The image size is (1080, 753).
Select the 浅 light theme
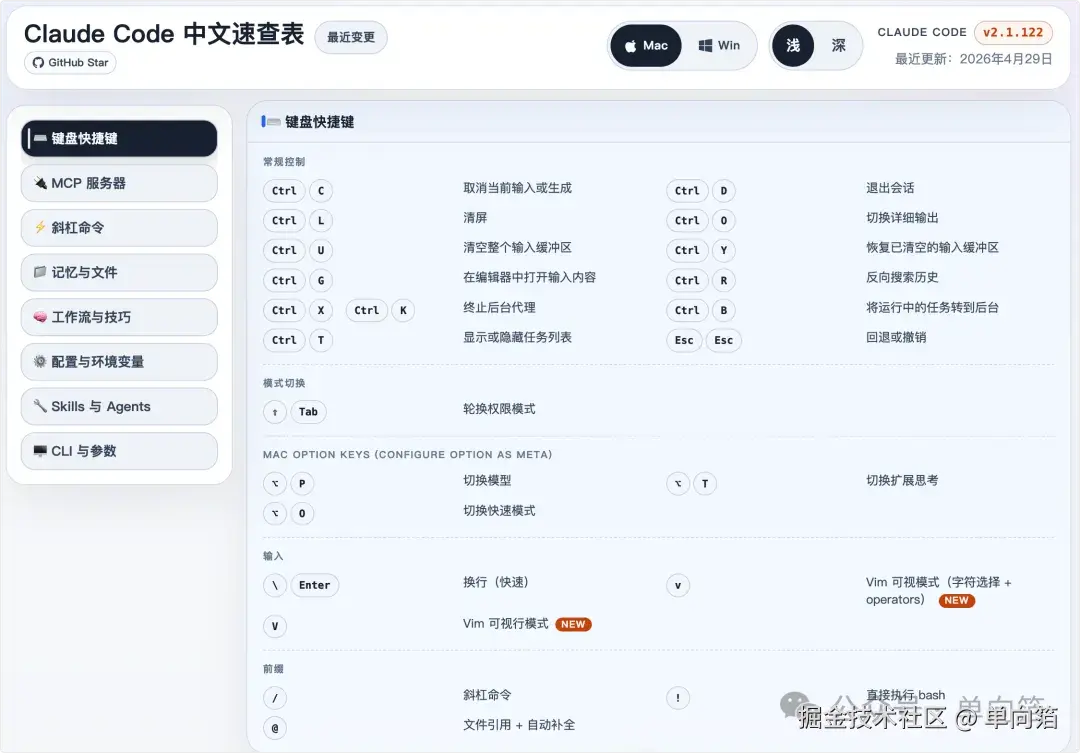(x=793, y=45)
